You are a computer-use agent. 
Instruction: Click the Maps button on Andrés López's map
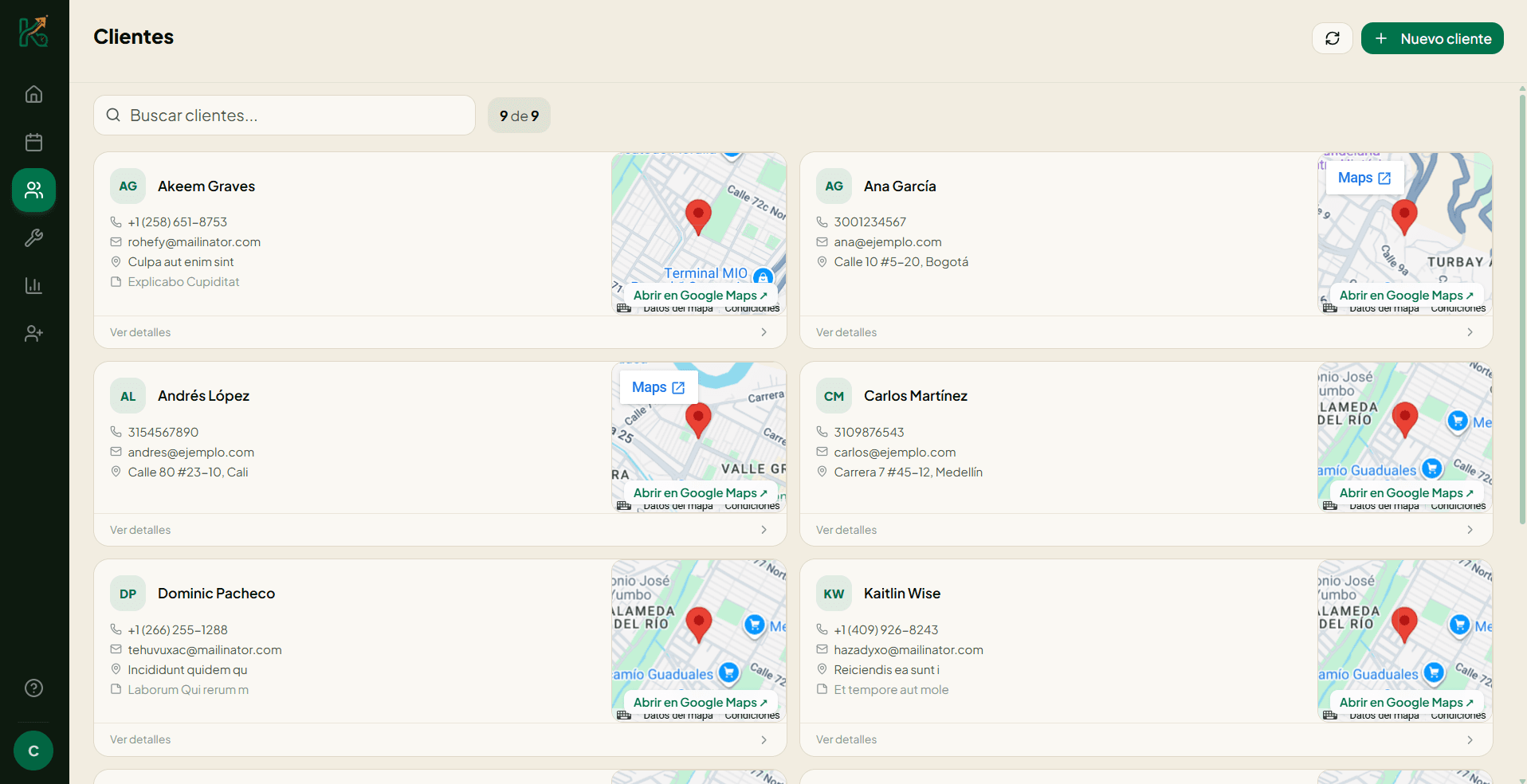(x=658, y=387)
